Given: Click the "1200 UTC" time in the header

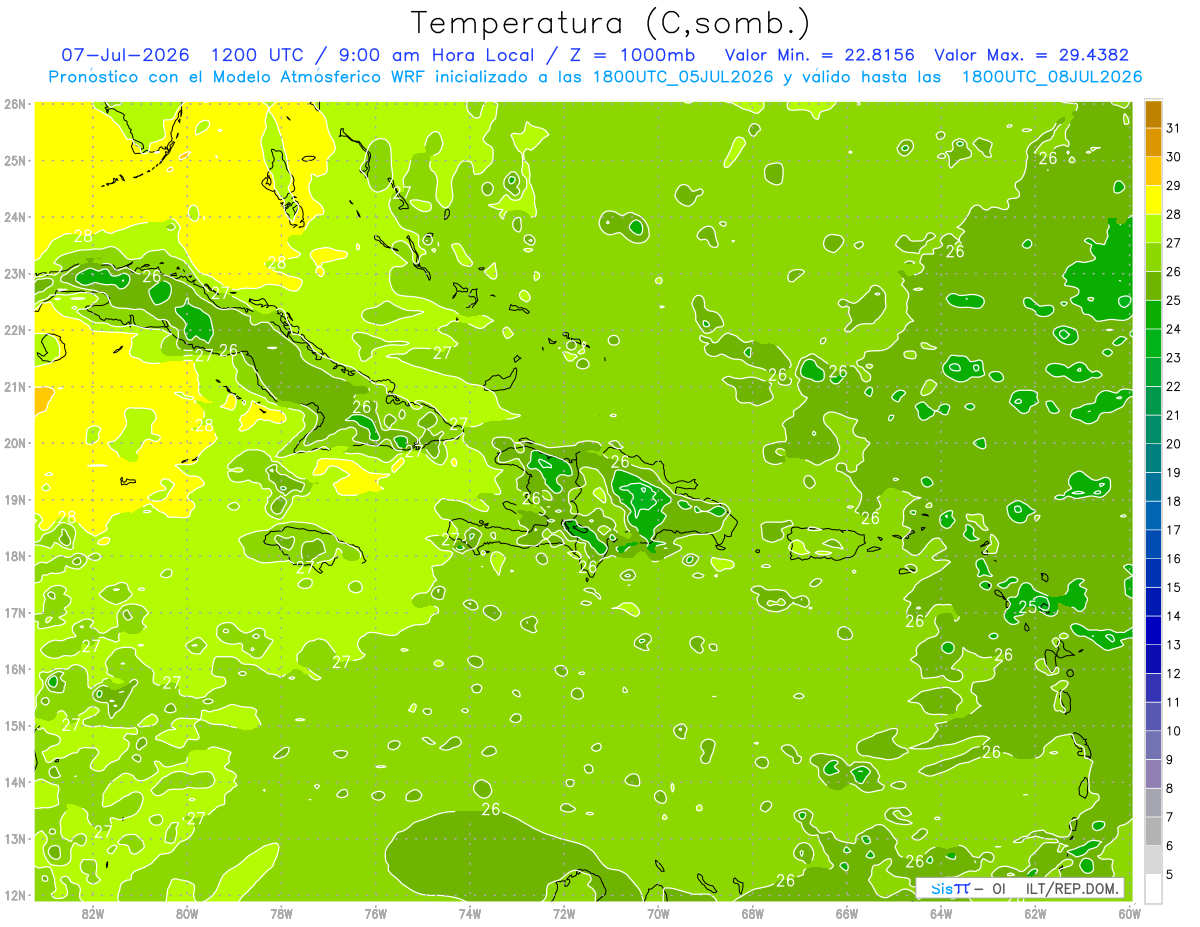Looking at the screenshot, I should pyautogui.click(x=257, y=55).
